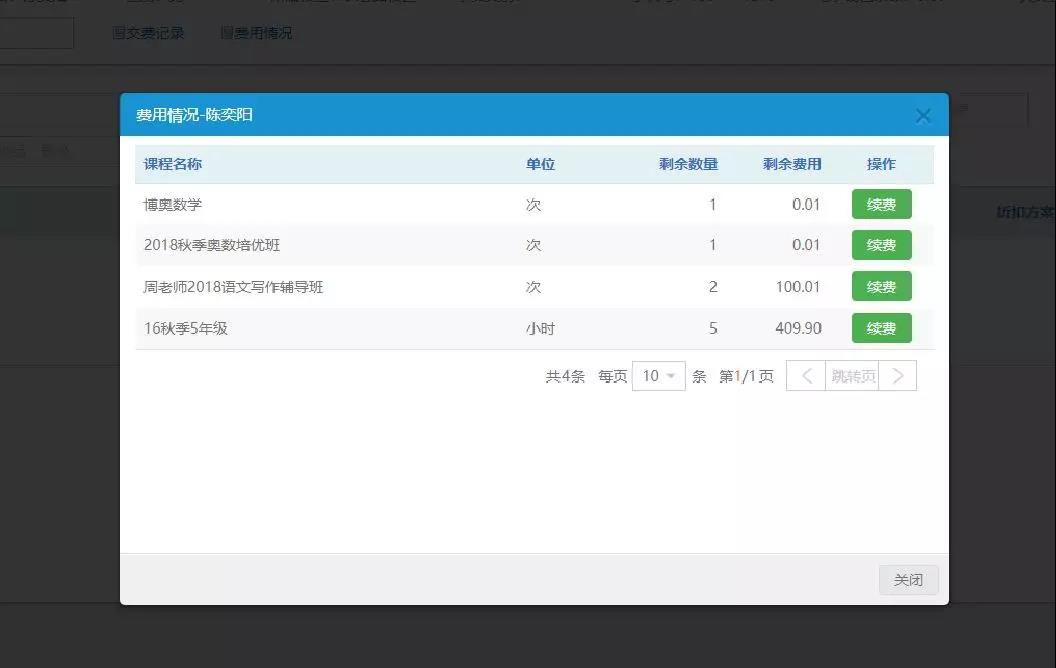Click the 剩余费用 column header
Viewport: 1056px width, 668px height.
[x=792, y=164]
